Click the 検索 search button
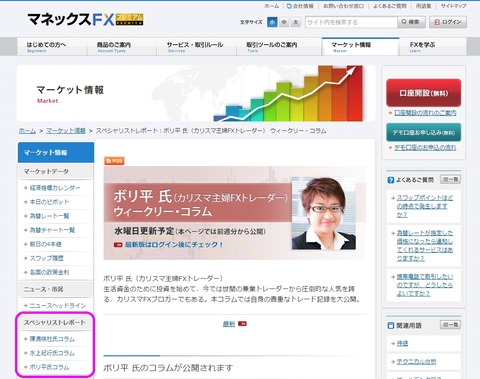Viewport: 480px width, 379px height. click(x=411, y=22)
